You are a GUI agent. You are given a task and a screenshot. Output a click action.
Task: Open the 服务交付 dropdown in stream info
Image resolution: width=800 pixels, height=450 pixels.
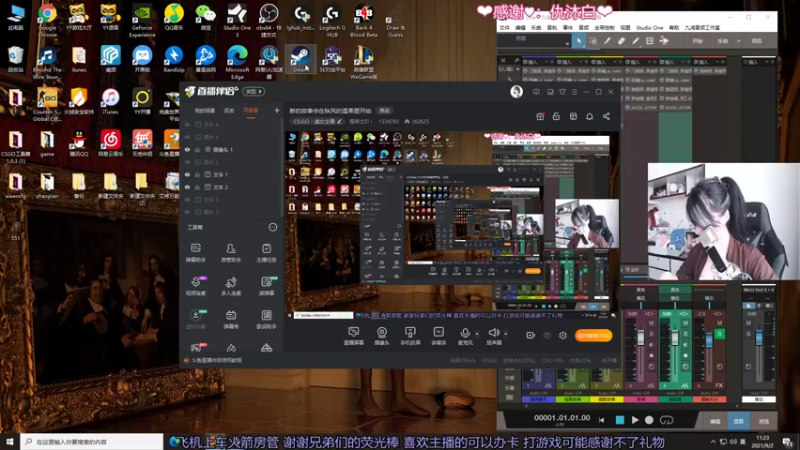[361, 121]
